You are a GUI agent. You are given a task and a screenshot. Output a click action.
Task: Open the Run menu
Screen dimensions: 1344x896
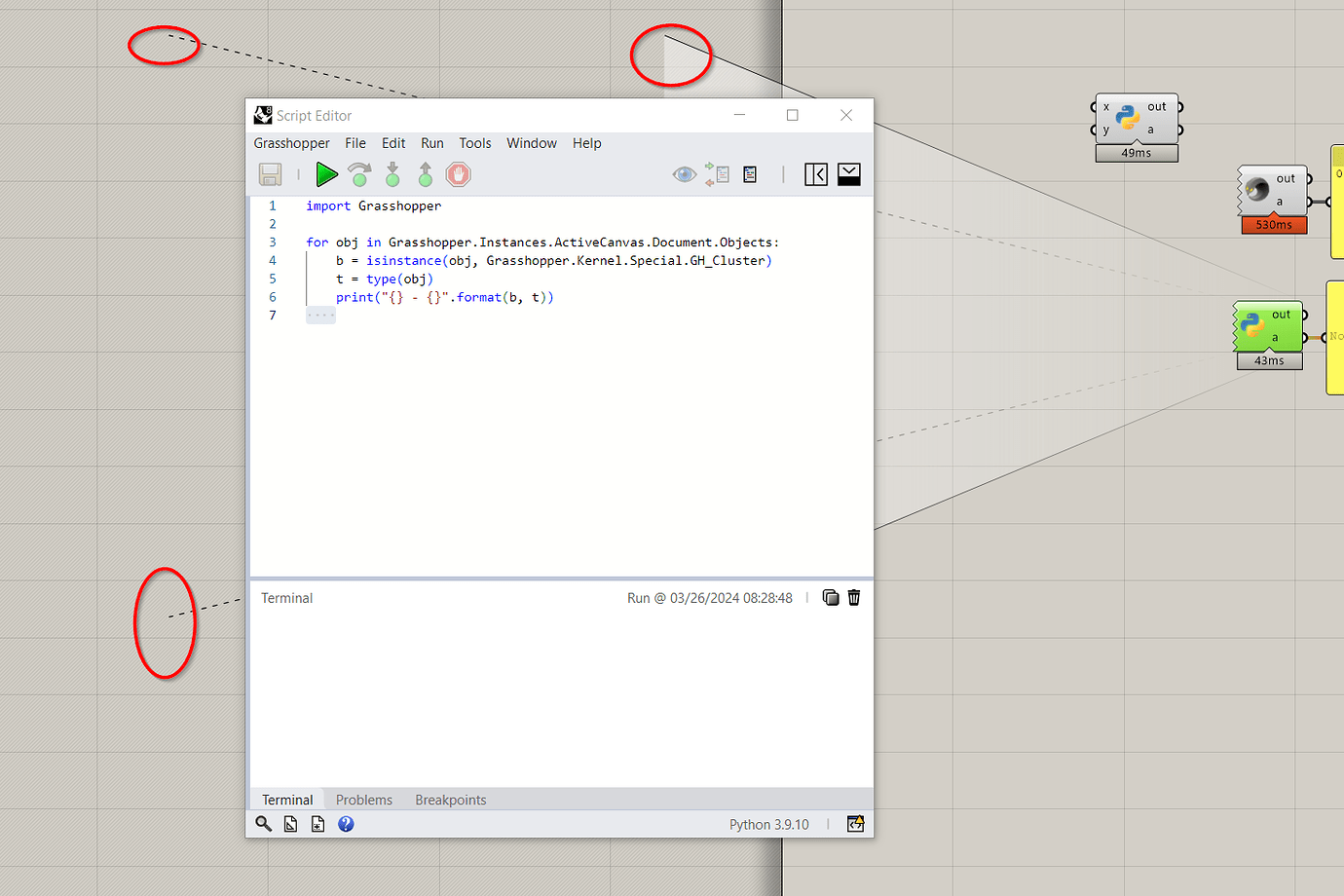[431, 143]
